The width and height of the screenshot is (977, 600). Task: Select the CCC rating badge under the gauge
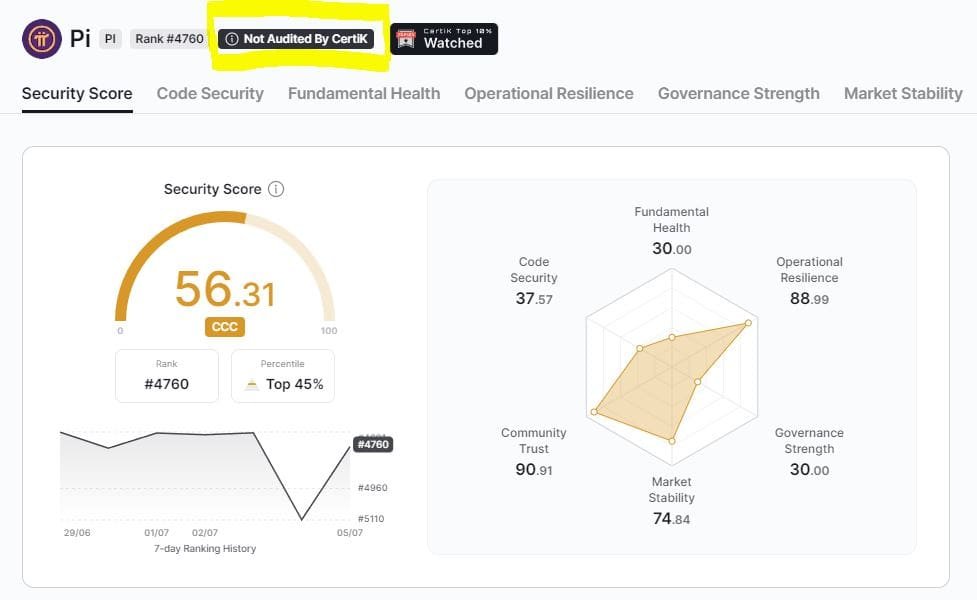coord(224,326)
